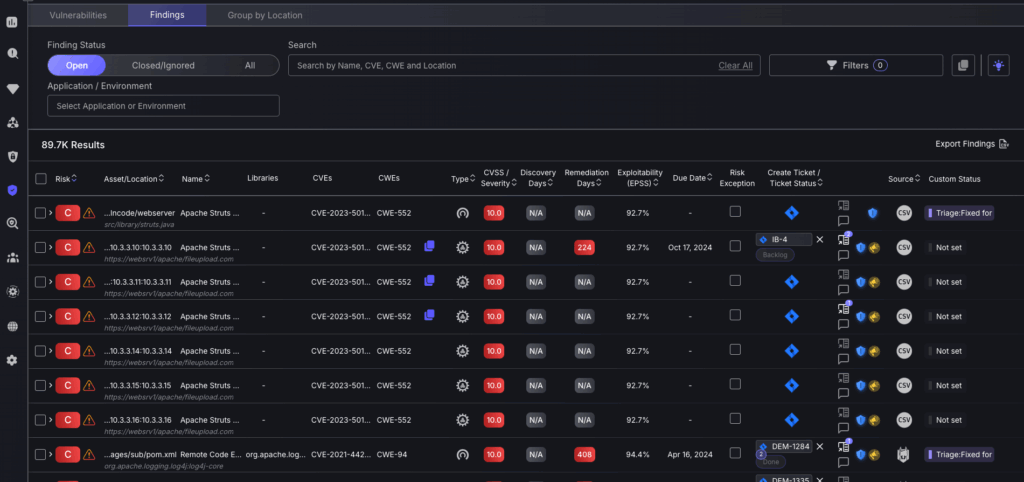Click the blue shield icon in 10.3.3.11 row
Screen dimensions: 1024x482
(861, 282)
